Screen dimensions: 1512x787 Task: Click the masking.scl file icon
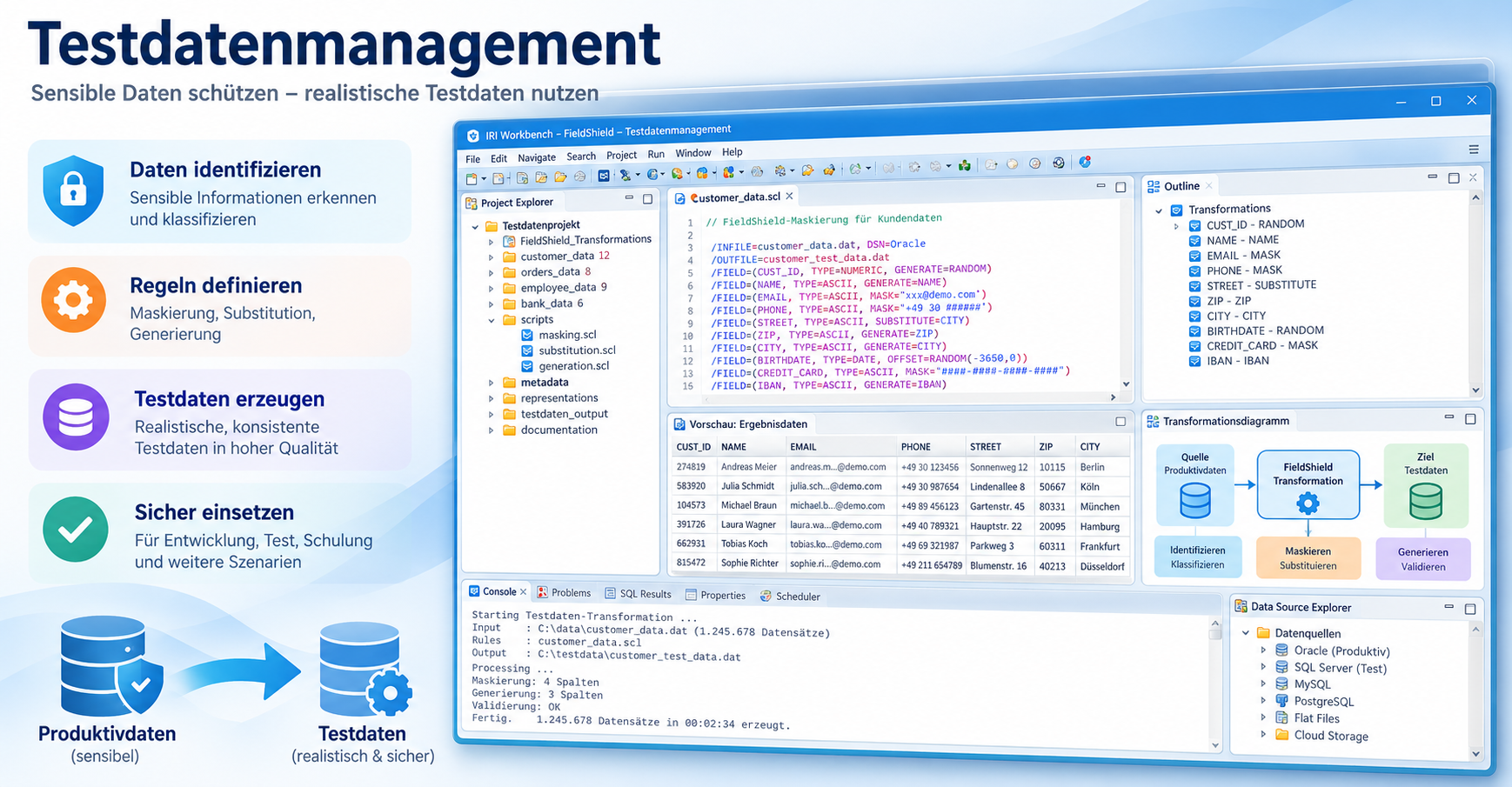[x=527, y=335]
